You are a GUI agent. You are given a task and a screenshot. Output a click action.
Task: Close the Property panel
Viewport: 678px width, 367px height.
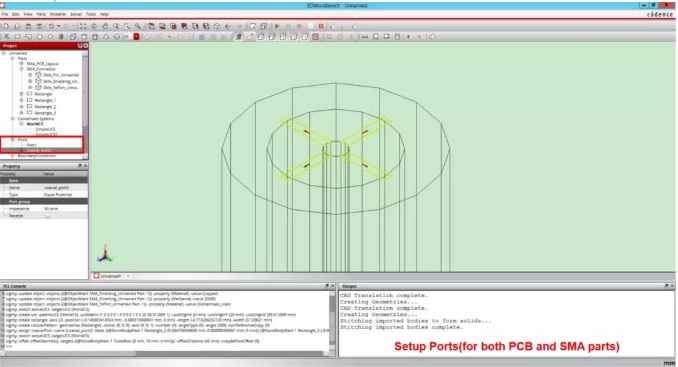[x=85, y=166]
